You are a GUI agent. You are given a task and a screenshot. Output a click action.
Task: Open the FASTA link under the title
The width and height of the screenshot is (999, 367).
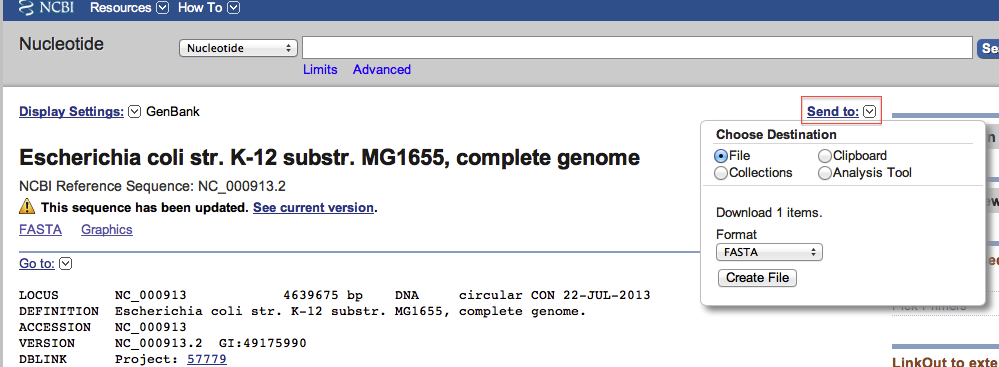click(x=40, y=230)
